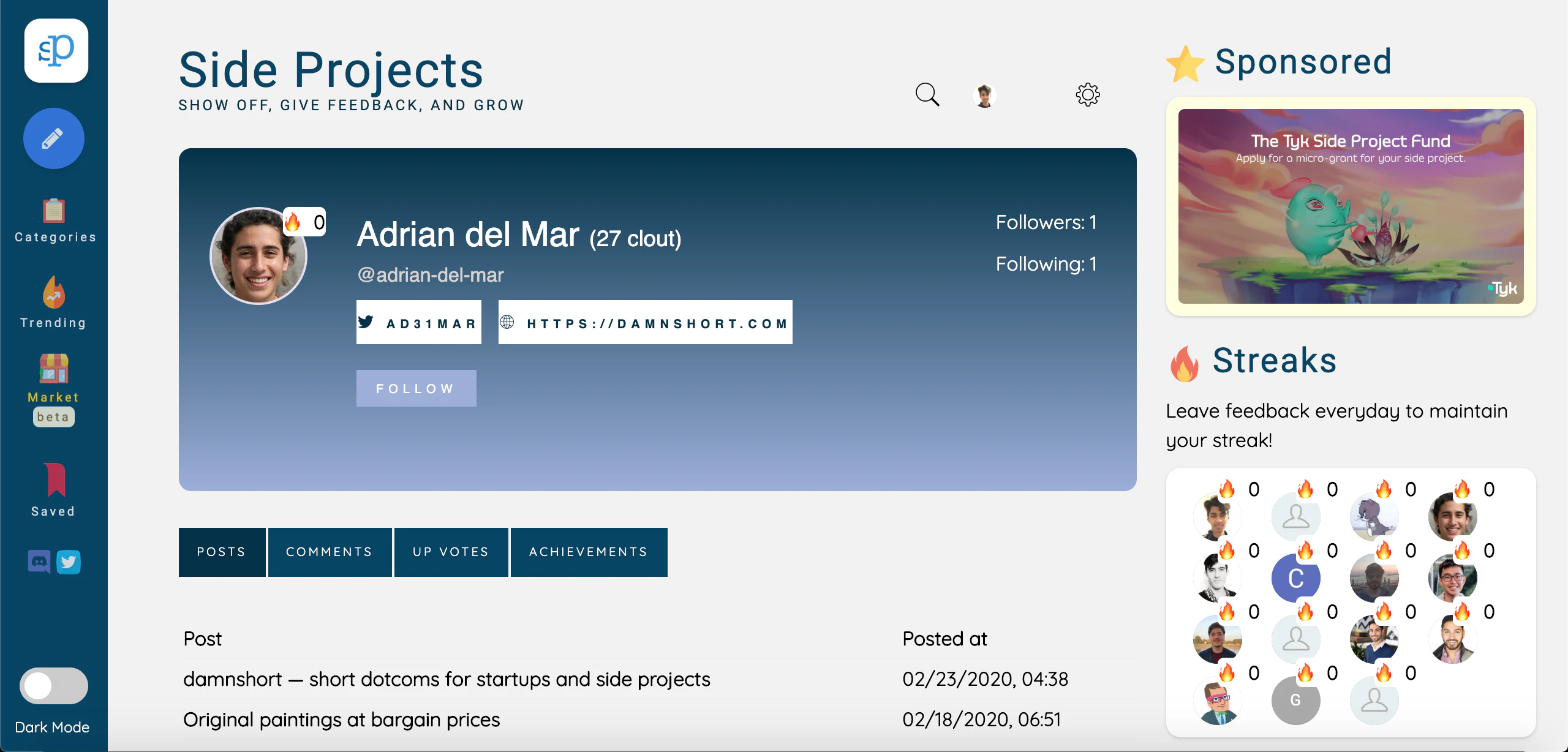The width and height of the screenshot is (1568, 752).
Task: Open Original paintings at bargain prices post
Action: pyautogui.click(x=342, y=720)
